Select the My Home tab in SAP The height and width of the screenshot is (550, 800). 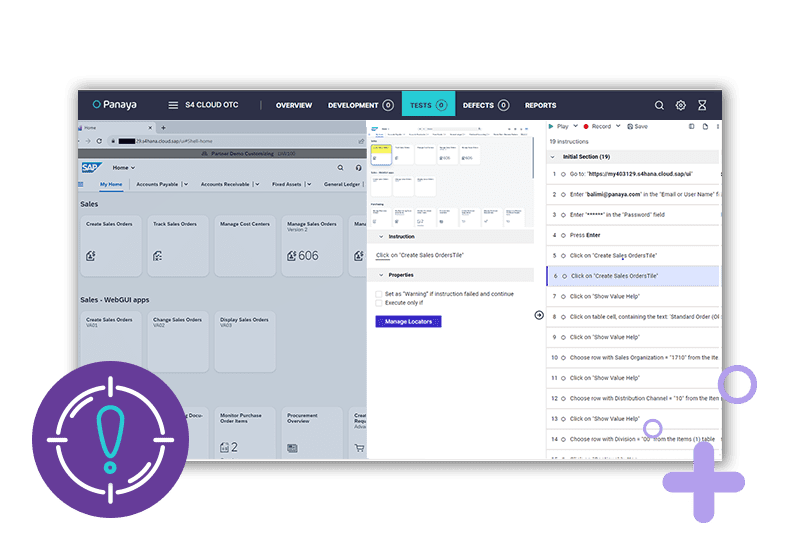click(111, 184)
